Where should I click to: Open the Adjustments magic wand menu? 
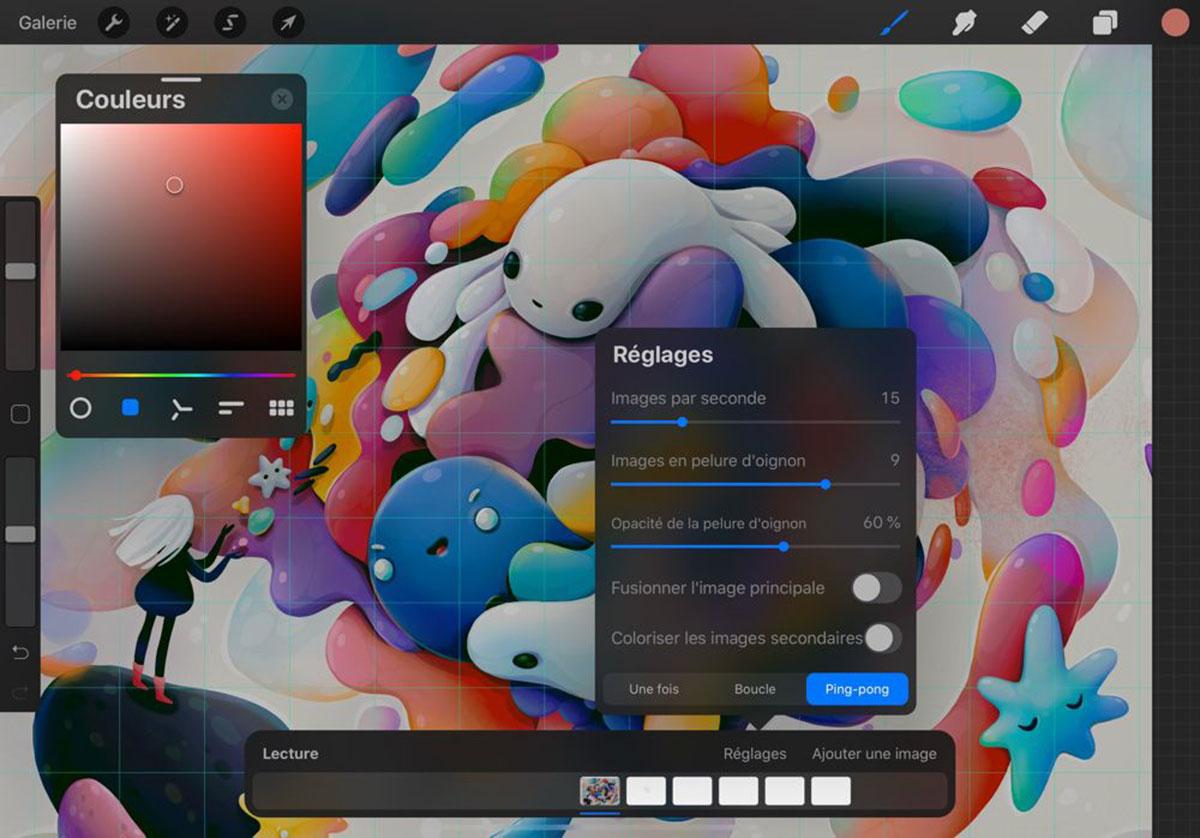click(x=172, y=22)
